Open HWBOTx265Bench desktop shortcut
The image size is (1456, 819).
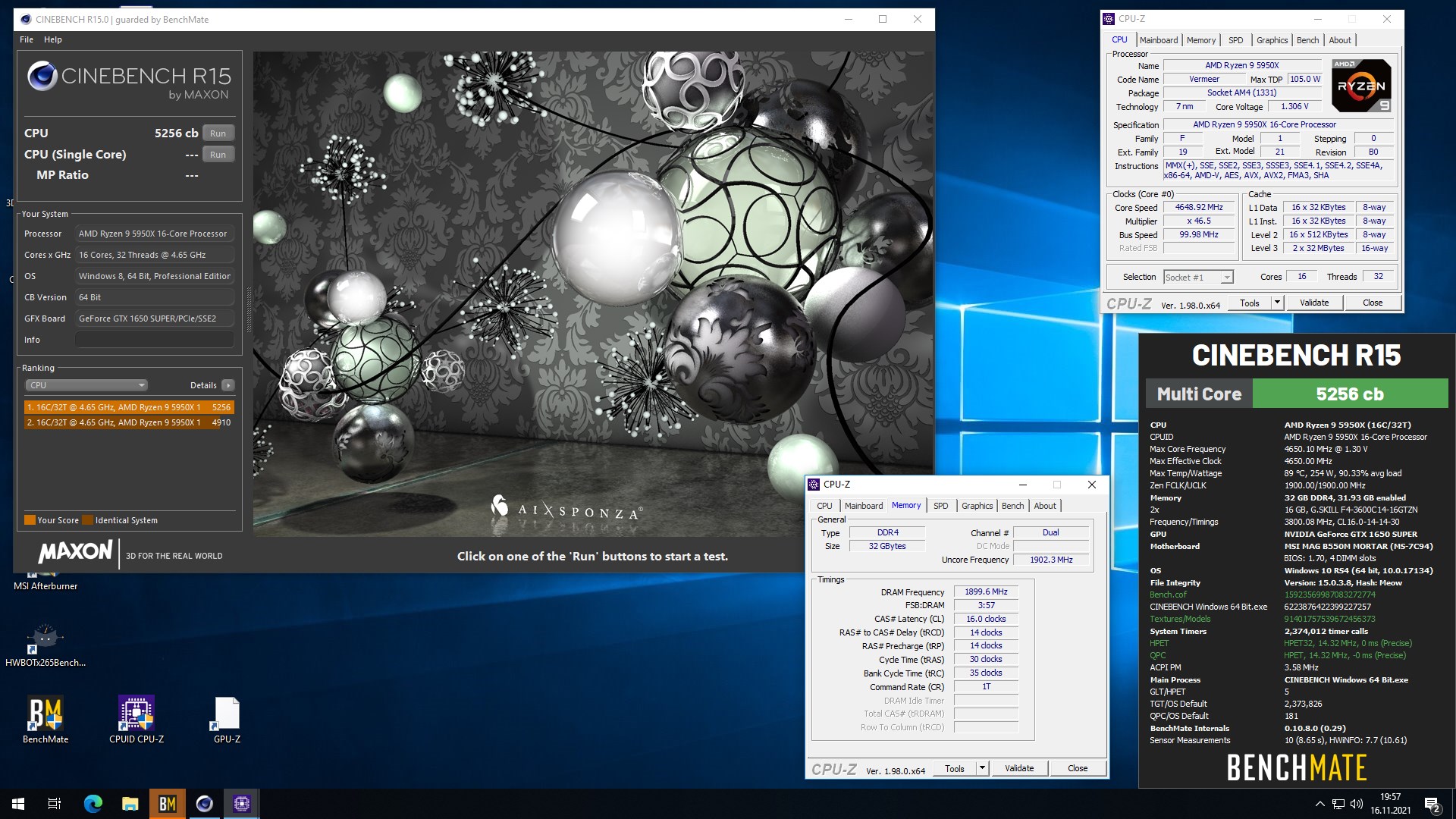tap(45, 645)
